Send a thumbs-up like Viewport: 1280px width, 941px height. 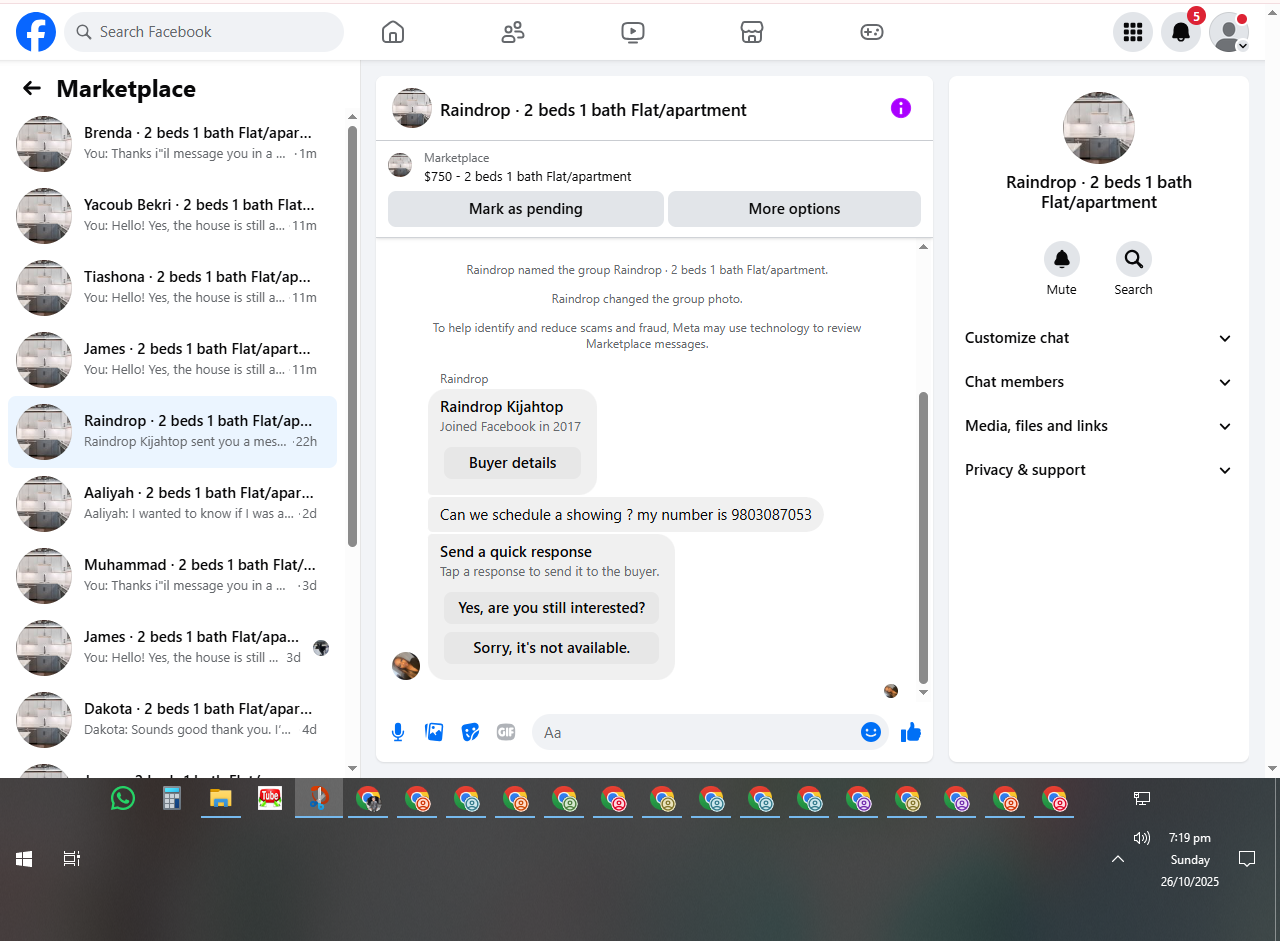(910, 733)
